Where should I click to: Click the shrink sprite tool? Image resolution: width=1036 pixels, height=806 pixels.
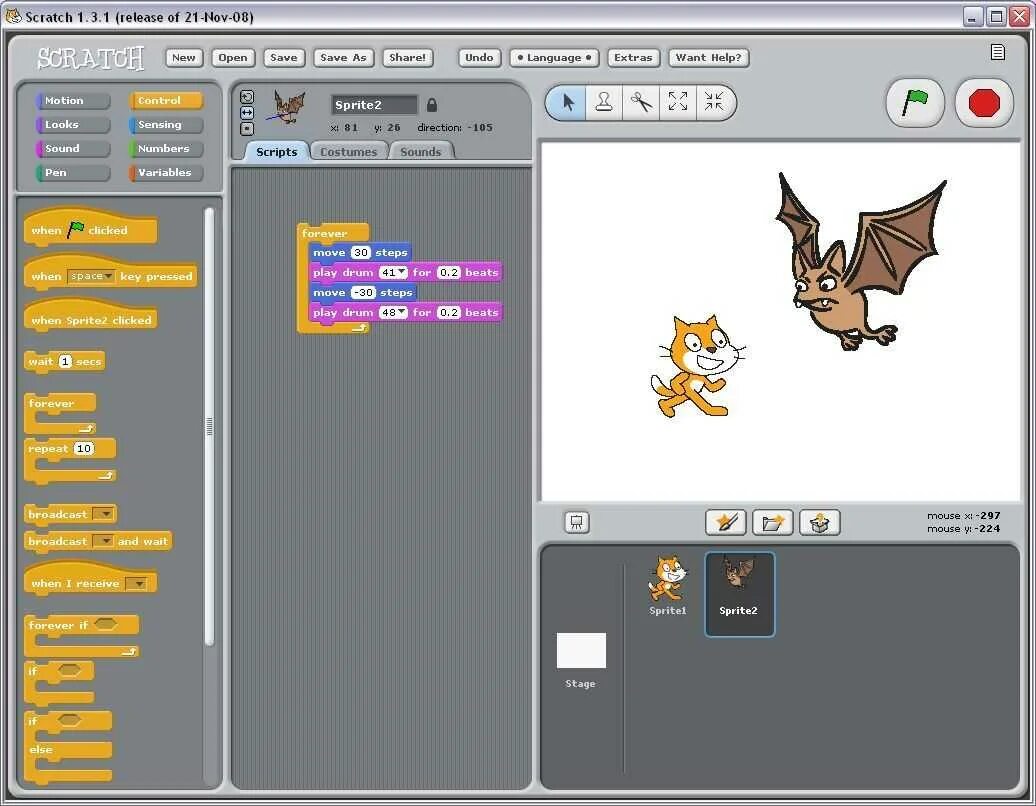point(716,102)
